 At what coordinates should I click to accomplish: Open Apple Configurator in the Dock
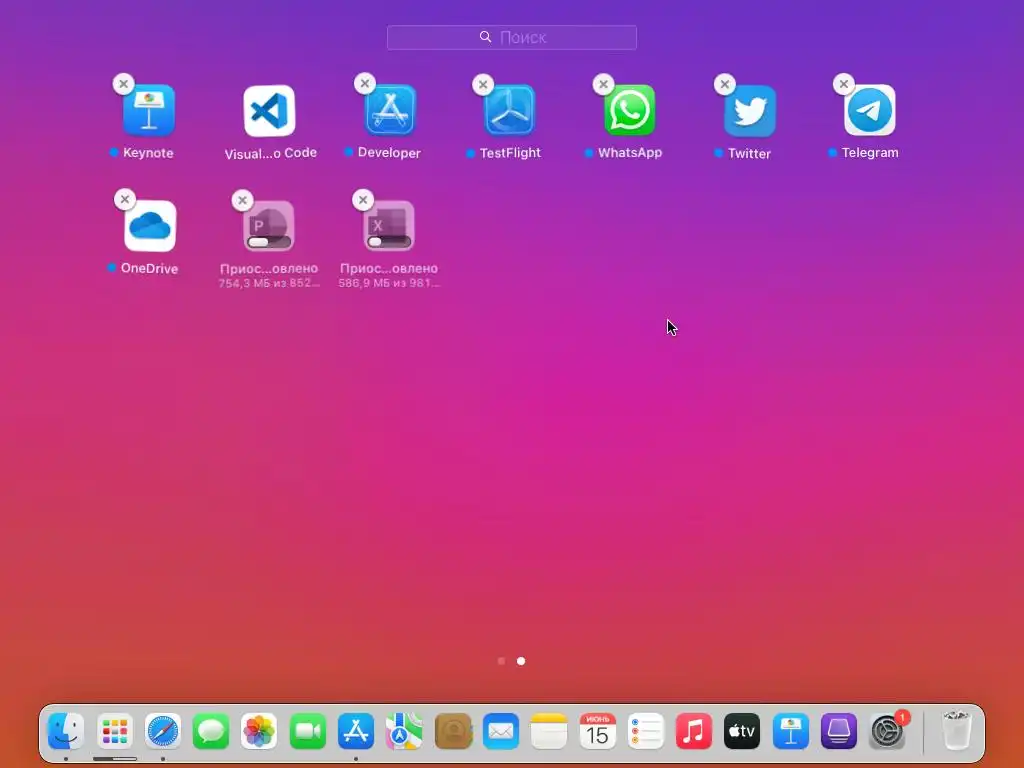839,731
